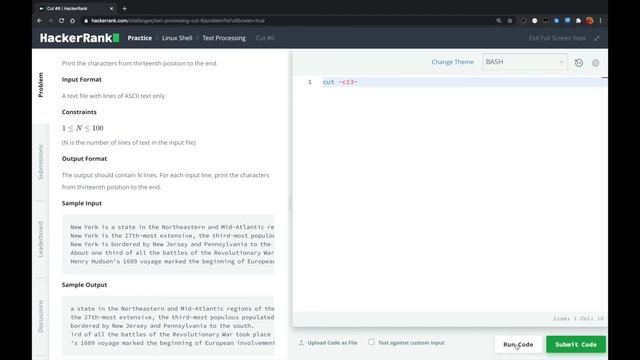Screen dimensions: 640x360
Task: Bookmark this page with the star
Action: (509, 20)
